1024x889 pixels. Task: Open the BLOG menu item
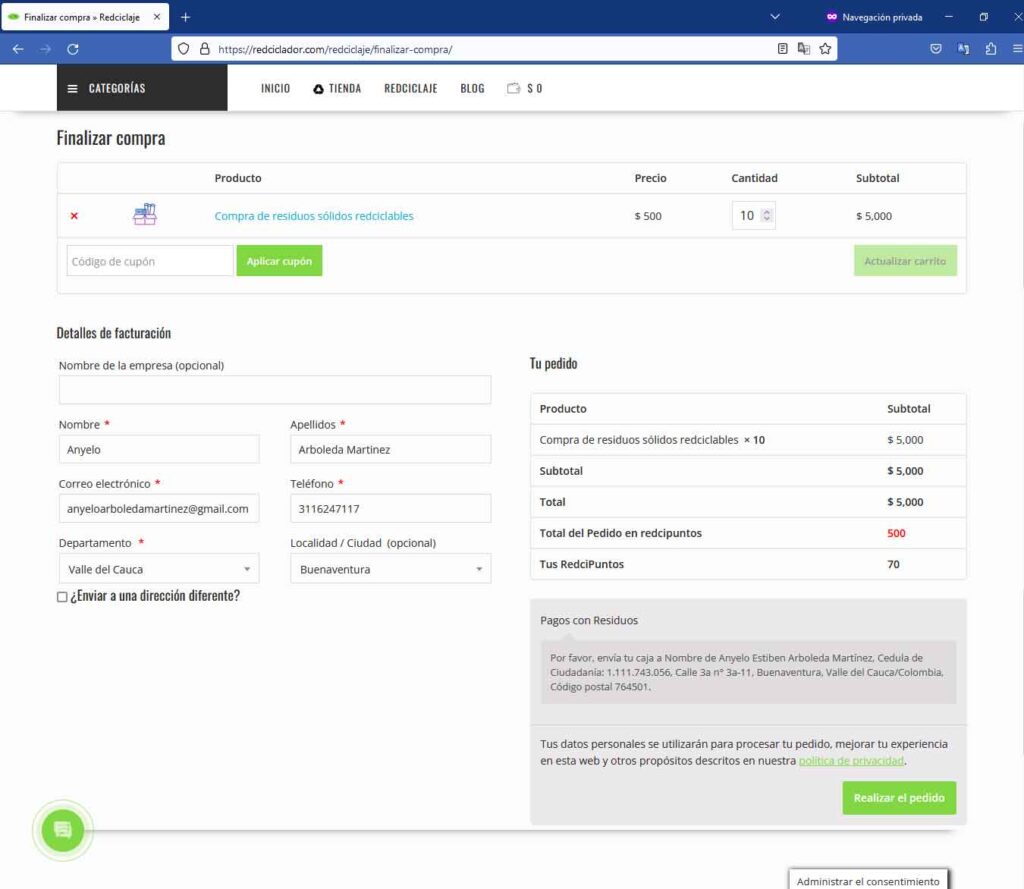pos(472,88)
